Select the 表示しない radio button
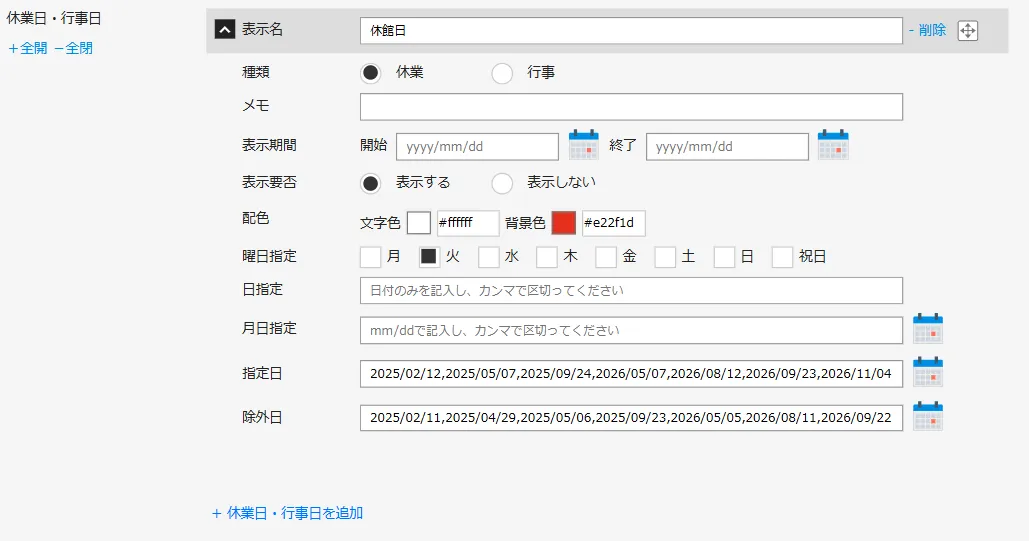1029x541 pixels. (x=502, y=183)
